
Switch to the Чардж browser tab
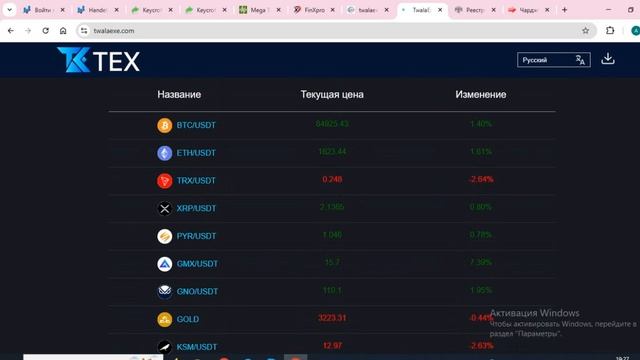point(529,10)
